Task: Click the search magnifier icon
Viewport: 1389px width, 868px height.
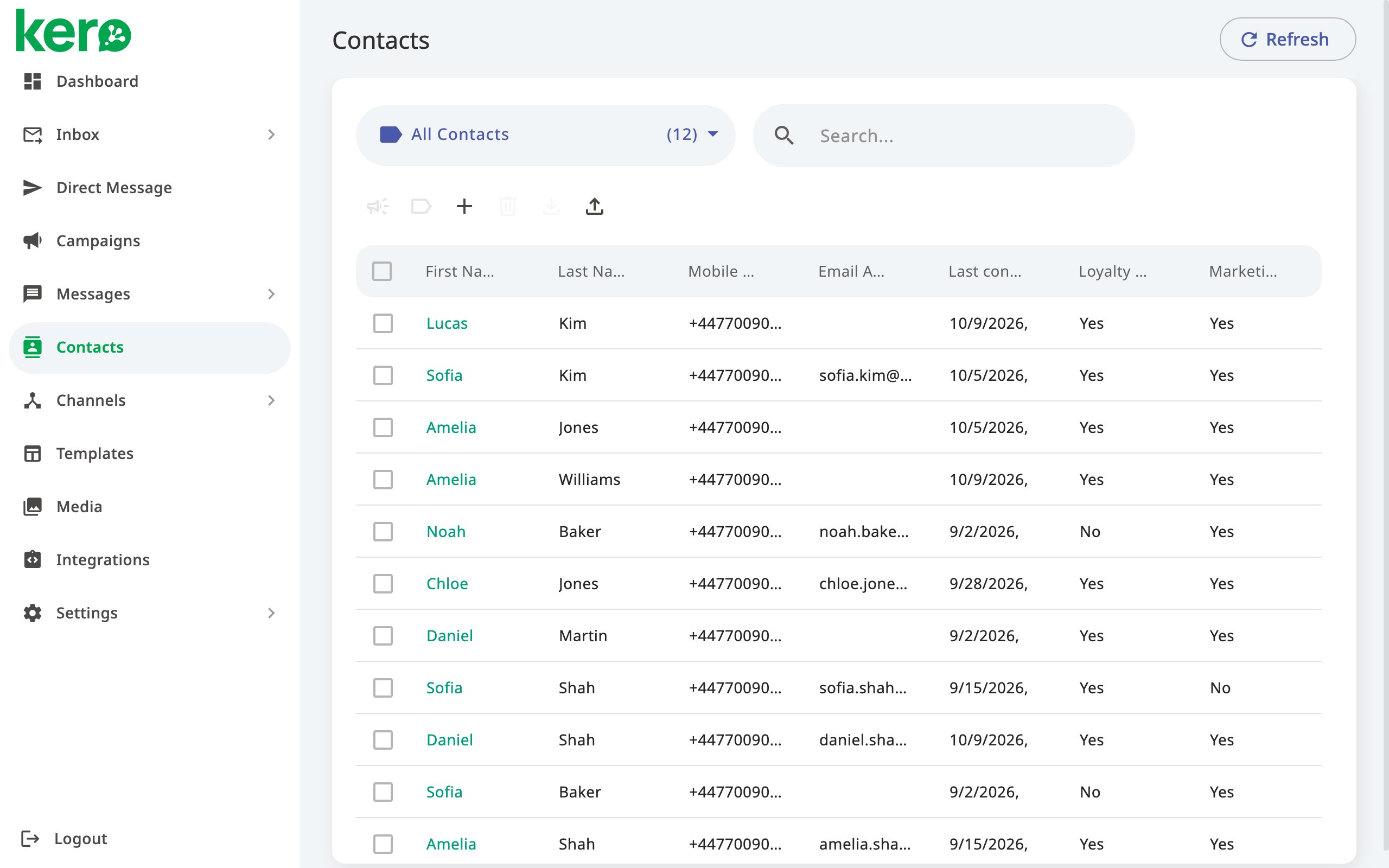Action: [x=784, y=136]
